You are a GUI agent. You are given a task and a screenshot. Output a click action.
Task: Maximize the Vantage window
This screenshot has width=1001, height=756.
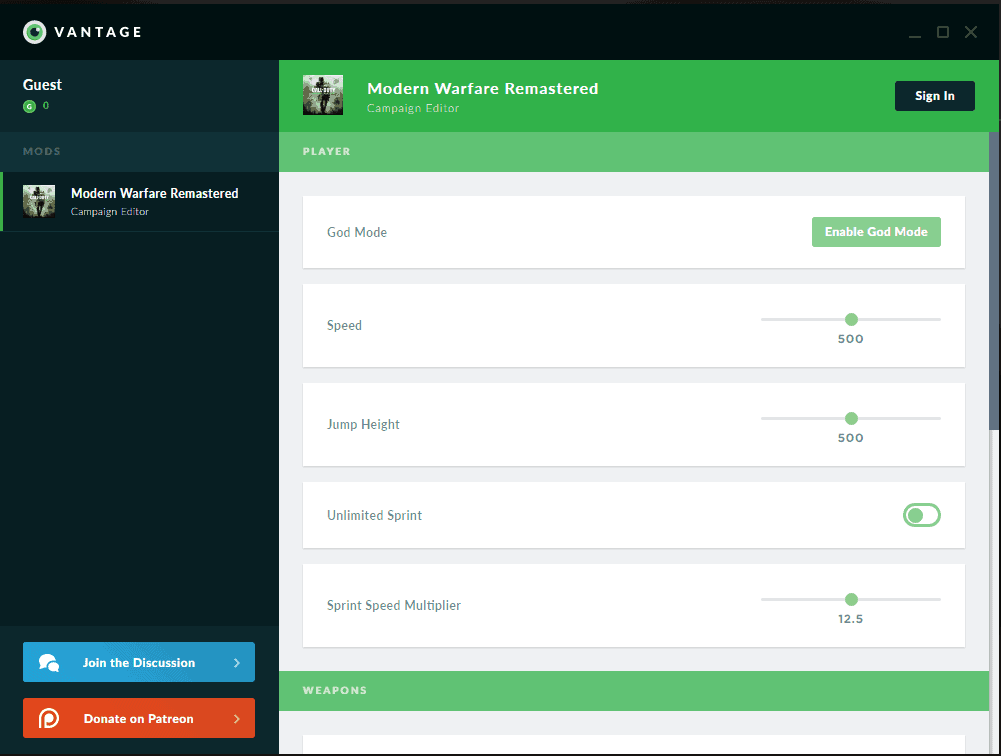[943, 32]
